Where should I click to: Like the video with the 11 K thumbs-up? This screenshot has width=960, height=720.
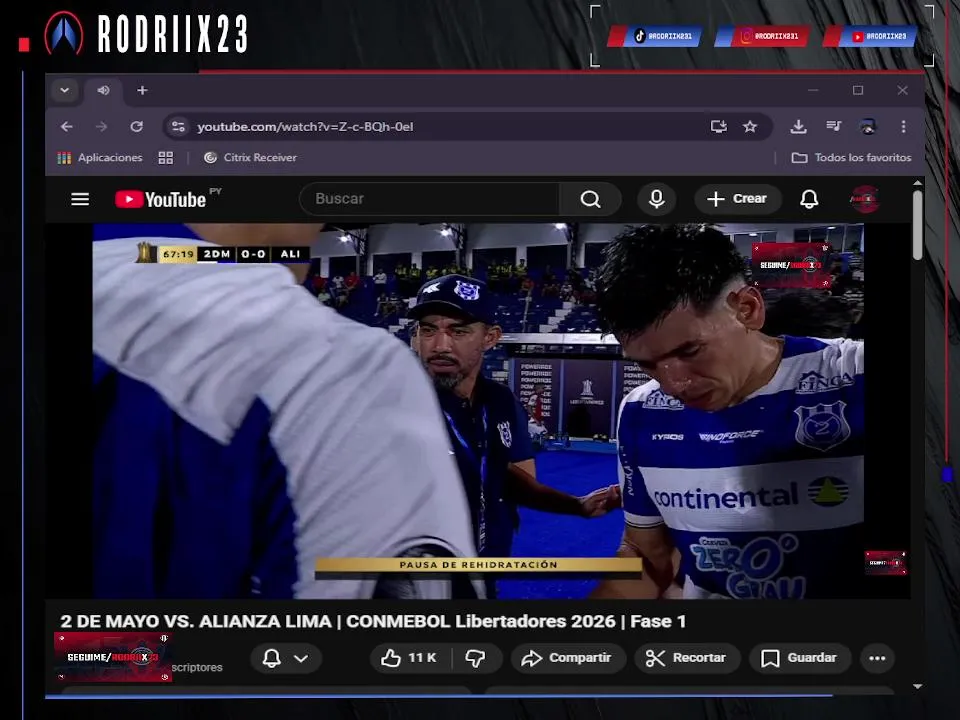point(408,658)
